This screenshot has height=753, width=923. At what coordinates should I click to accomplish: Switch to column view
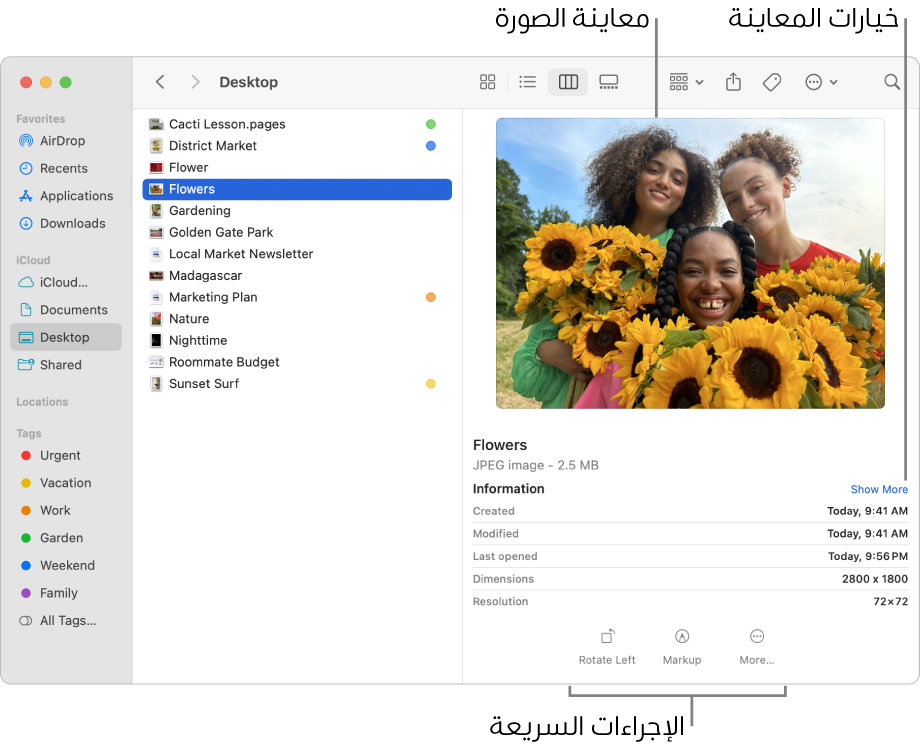pyautogui.click(x=568, y=82)
